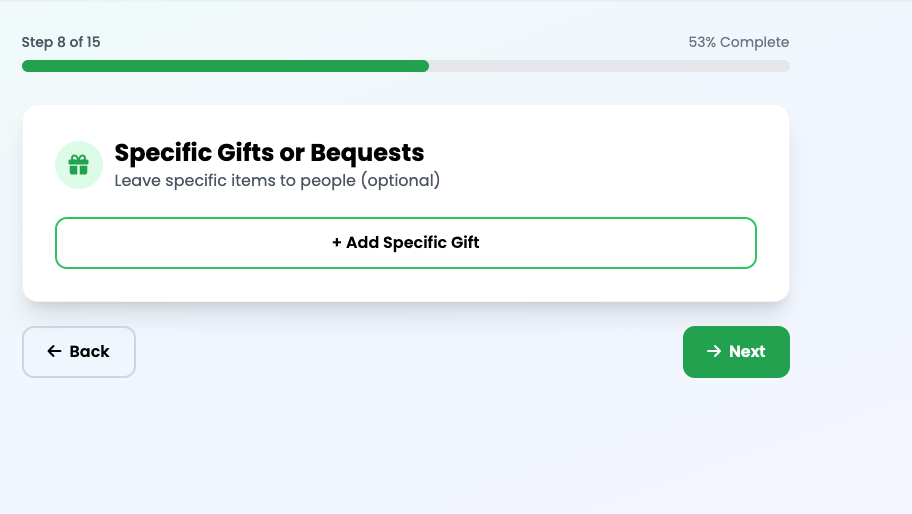The image size is (912, 514).
Task: Click the word "Back" on the button
Action: [x=90, y=352]
